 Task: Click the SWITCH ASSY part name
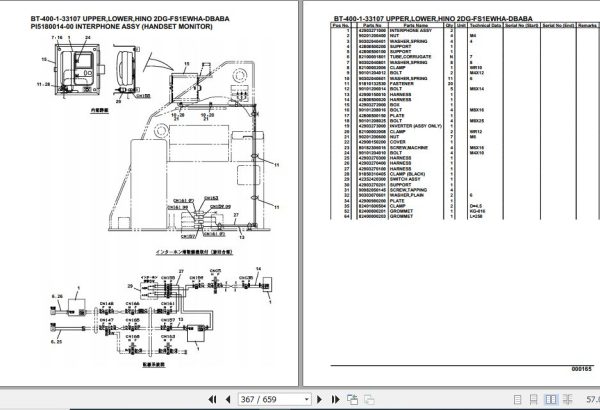[405, 179]
